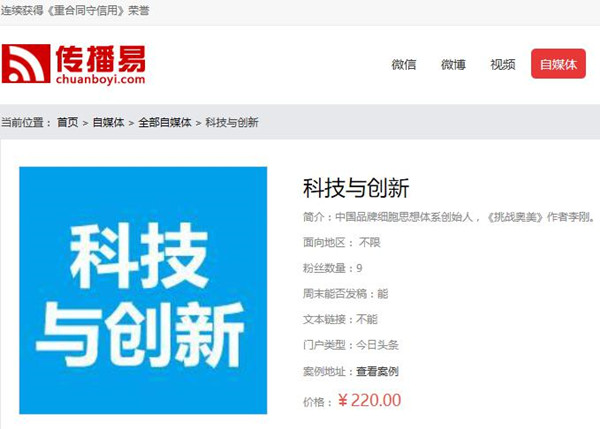Switch to the 视频 navigation tab
The height and width of the screenshot is (429, 600).
pyautogui.click(x=503, y=64)
